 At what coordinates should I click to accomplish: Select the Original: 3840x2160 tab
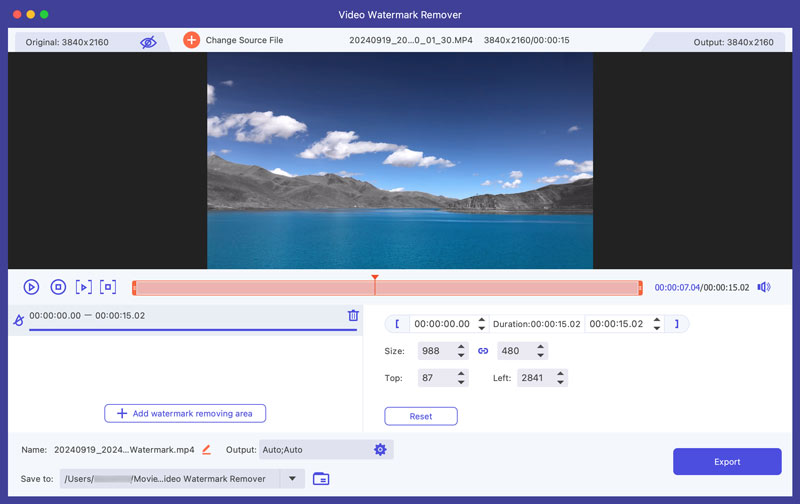pos(72,42)
